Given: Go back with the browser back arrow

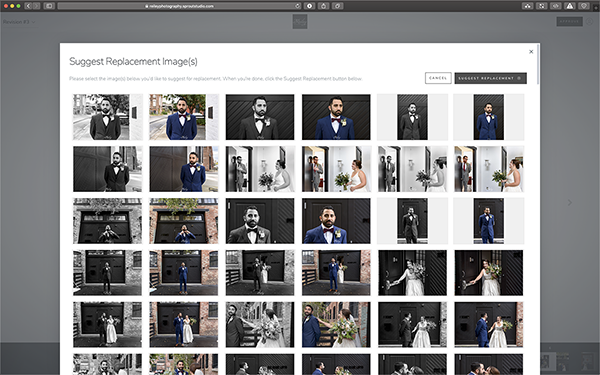Looking at the screenshot, I should [x=28, y=6].
